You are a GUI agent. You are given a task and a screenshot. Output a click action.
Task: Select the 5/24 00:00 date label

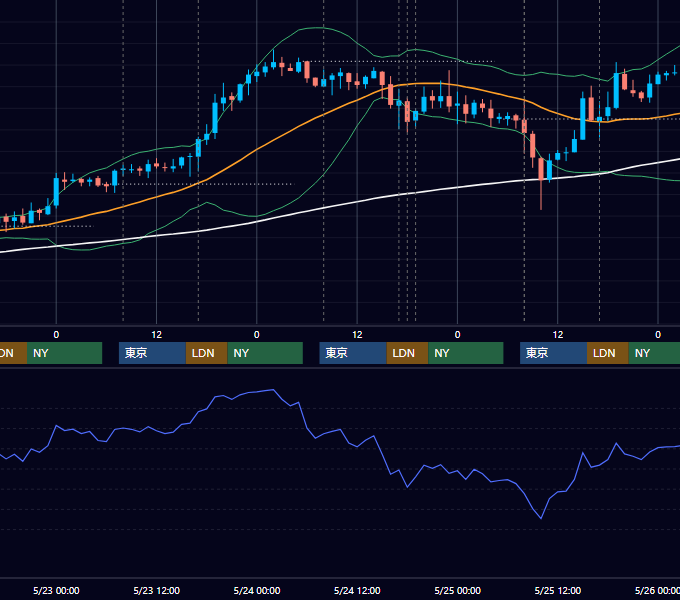click(x=257, y=590)
